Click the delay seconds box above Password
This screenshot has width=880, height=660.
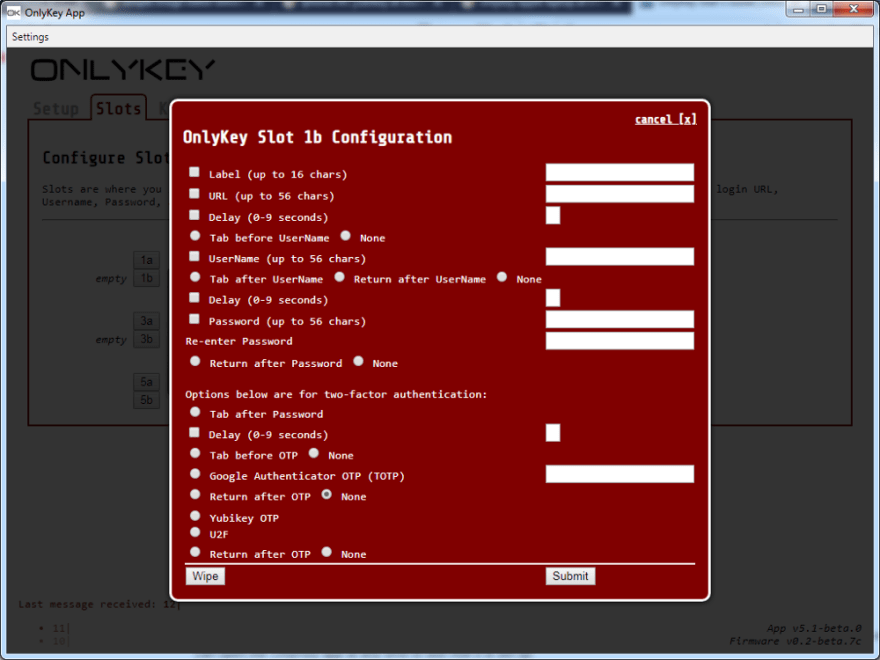(x=553, y=298)
